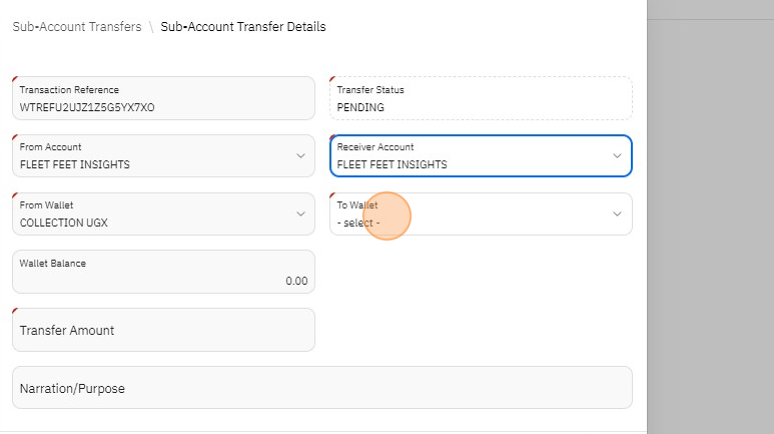Click the Transfer Status field
The height and width of the screenshot is (434, 774).
pos(480,98)
